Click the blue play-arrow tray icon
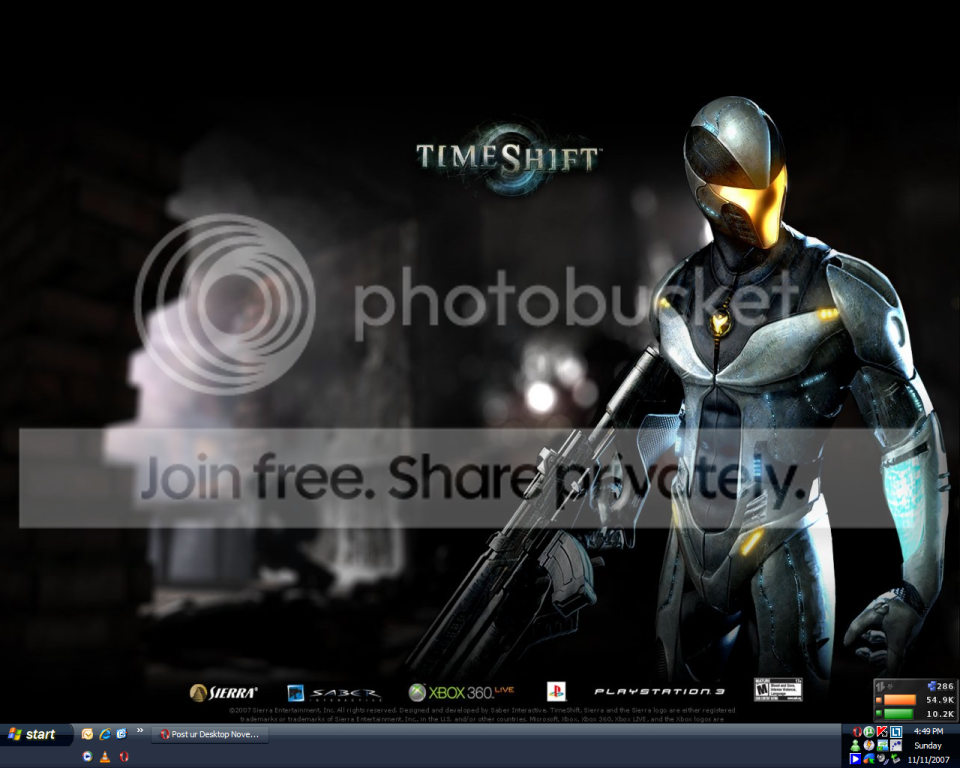This screenshot has width=960, height=768. (855, 759)
